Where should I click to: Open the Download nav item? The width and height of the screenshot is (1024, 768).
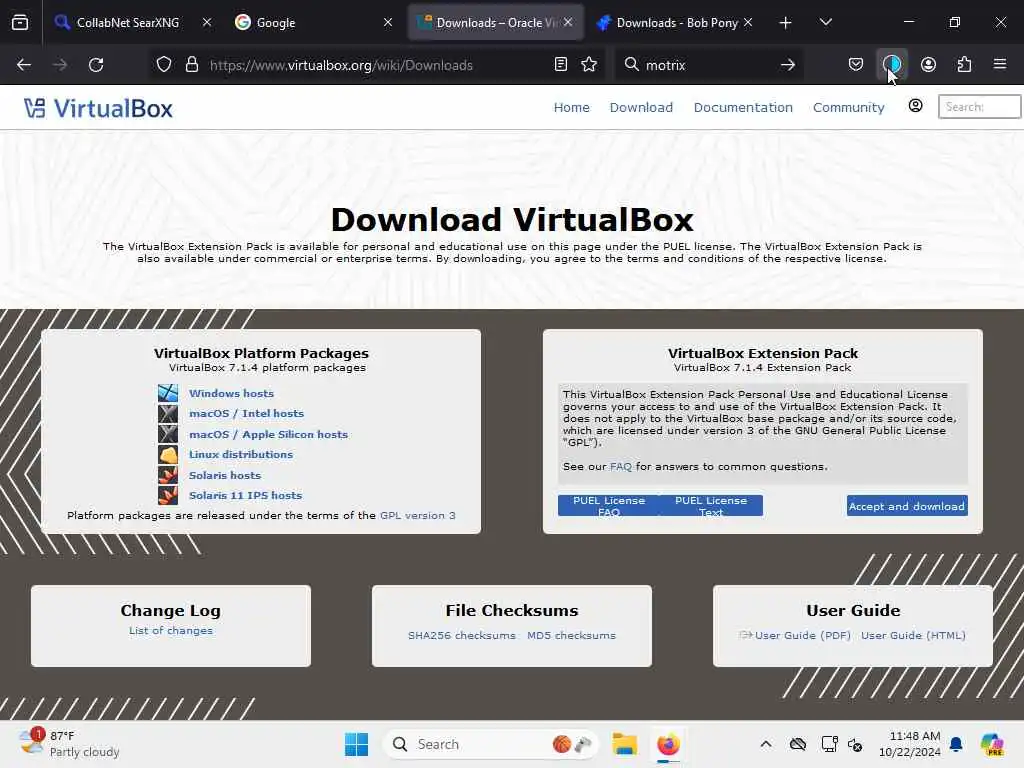tap(641, 107)
